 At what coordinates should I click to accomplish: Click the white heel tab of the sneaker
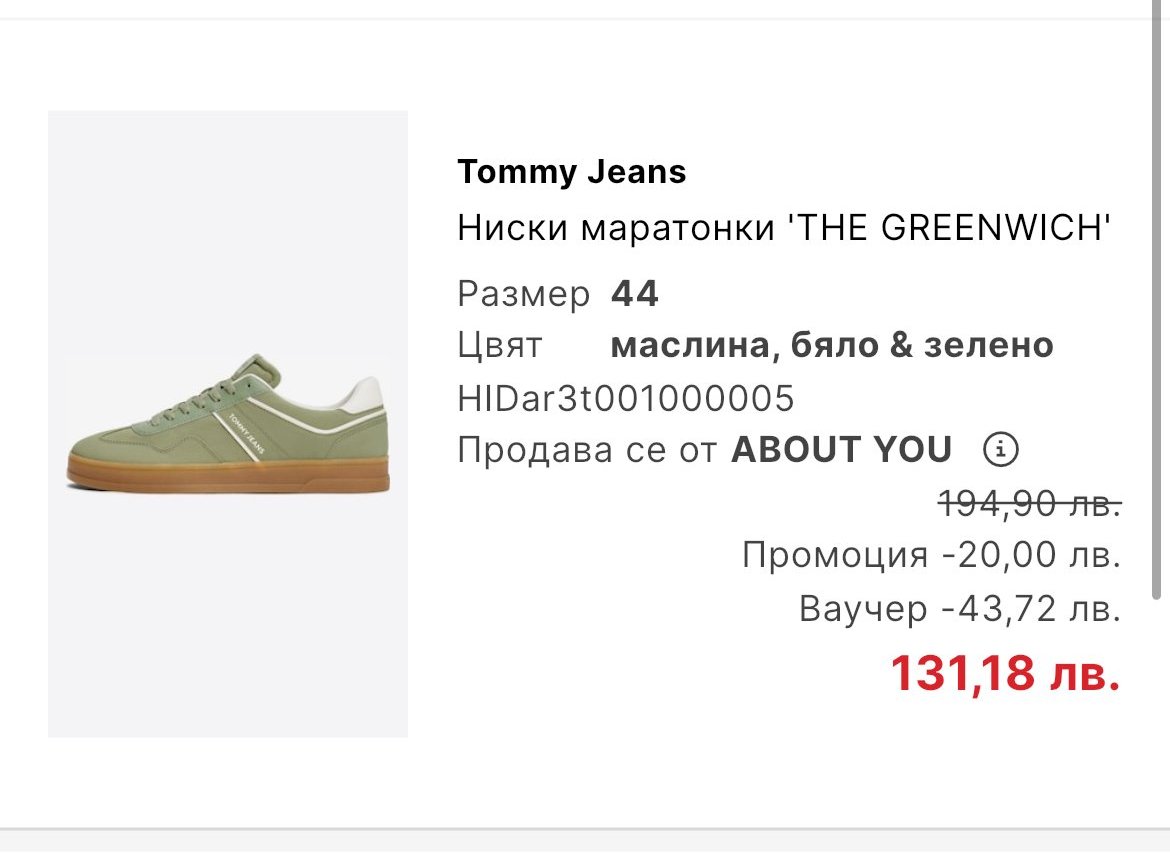pos(368,395)
